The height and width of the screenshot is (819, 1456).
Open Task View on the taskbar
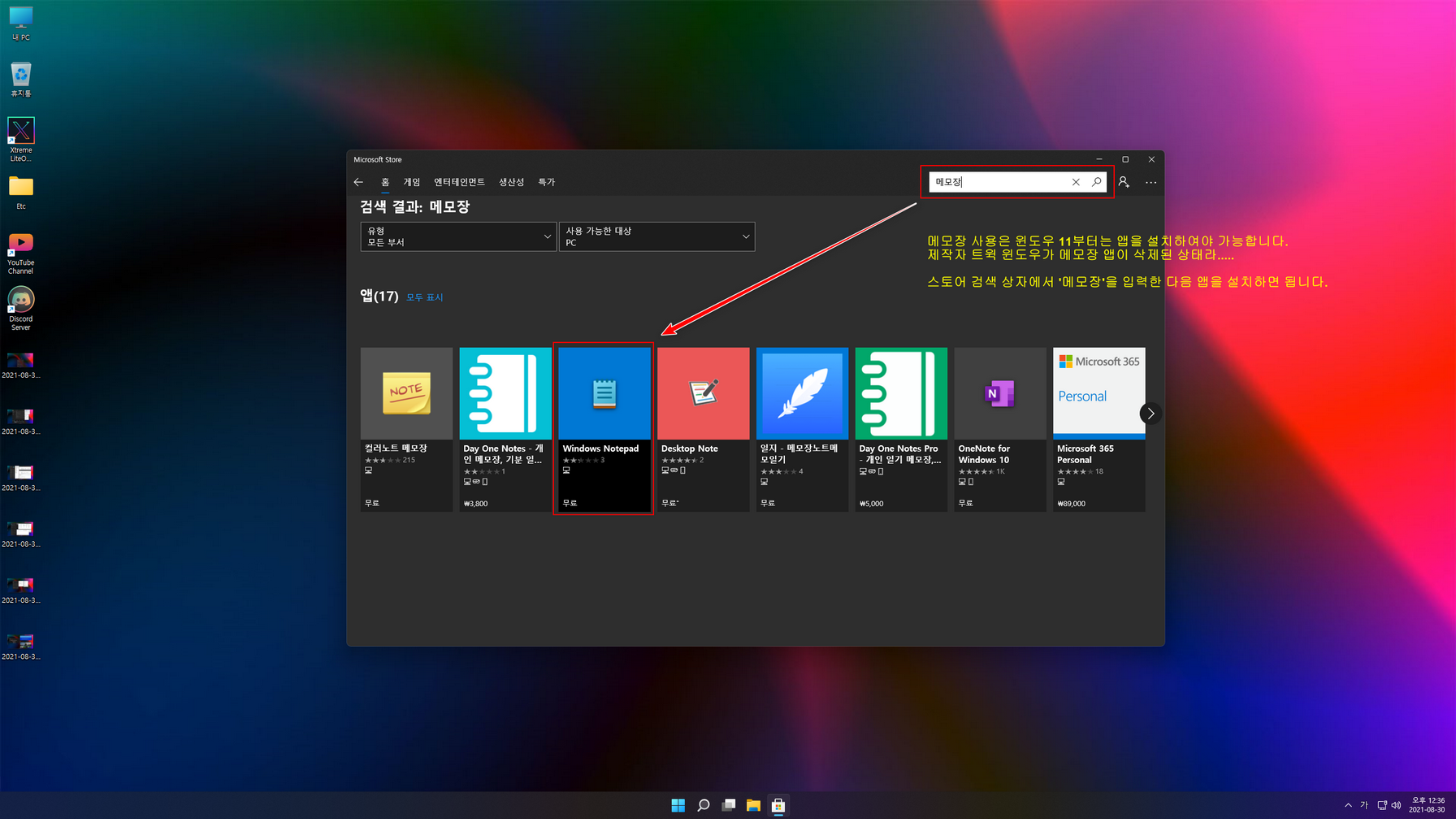(x=729, y=805)
